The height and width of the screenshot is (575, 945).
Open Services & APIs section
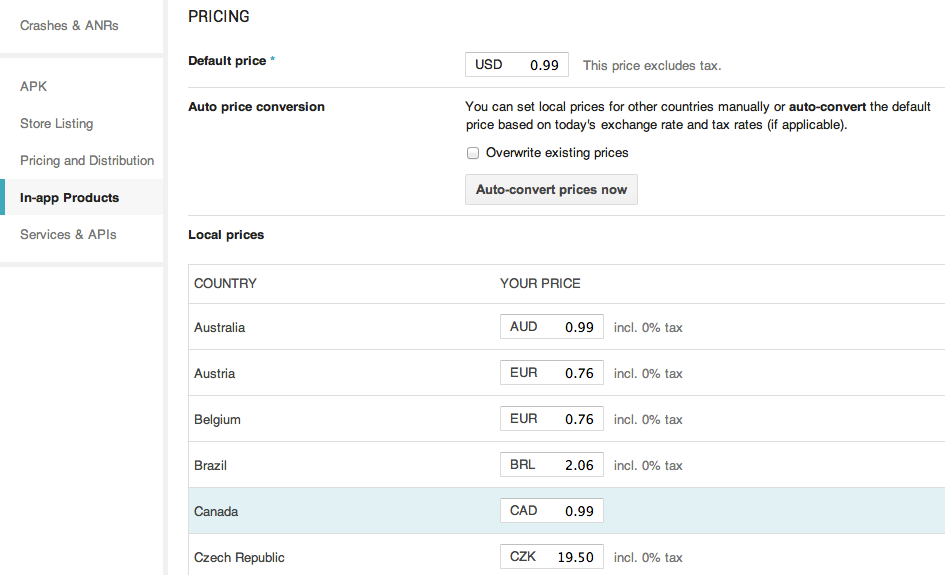click(x=68, y=235)
